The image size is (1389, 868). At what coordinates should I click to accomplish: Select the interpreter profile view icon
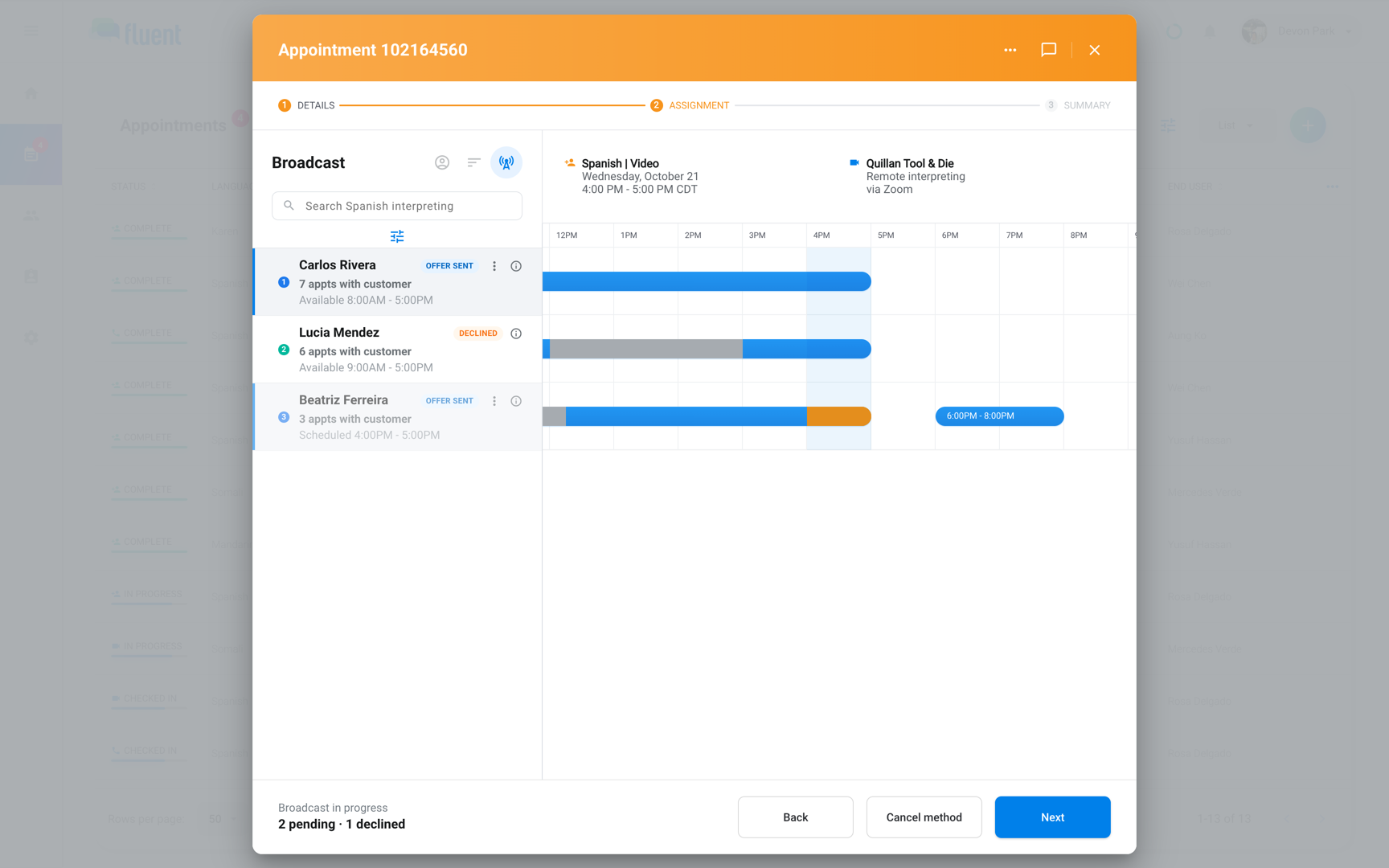point(442,162)
